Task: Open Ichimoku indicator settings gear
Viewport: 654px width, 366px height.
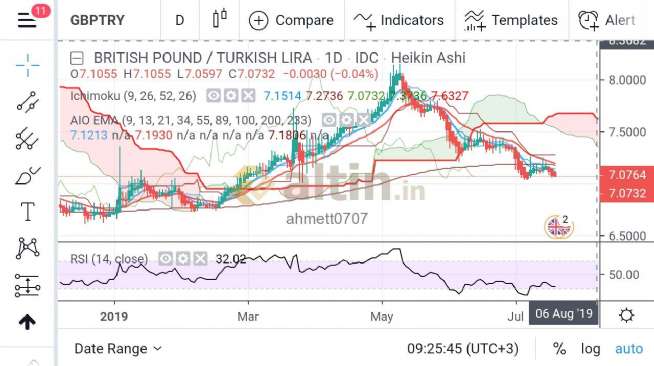Action: coord(231,96)
